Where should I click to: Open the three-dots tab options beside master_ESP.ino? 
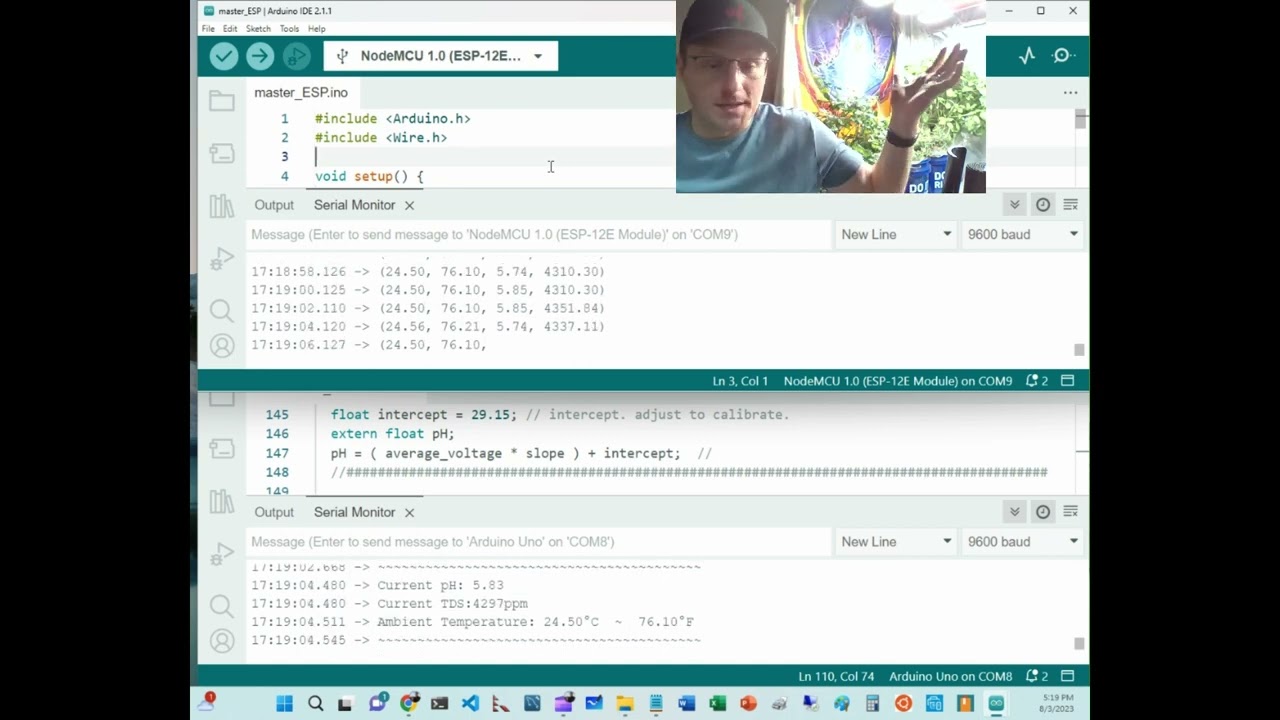[1070, 92]
